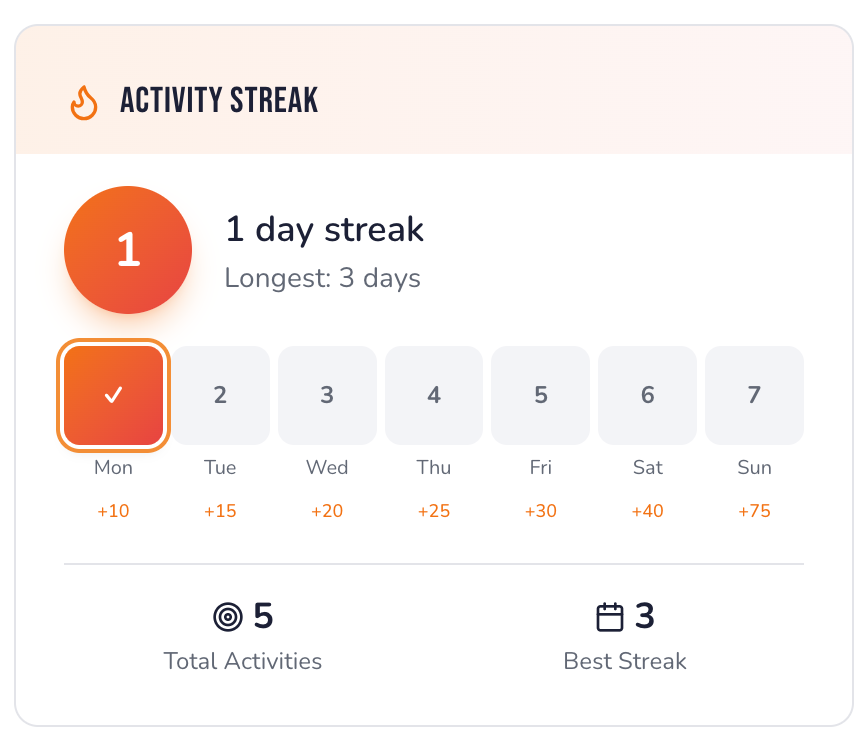Expand Friday's tile to view details
Image resolution: width=866 pixels, height=744 pixels.
[540, 394]
